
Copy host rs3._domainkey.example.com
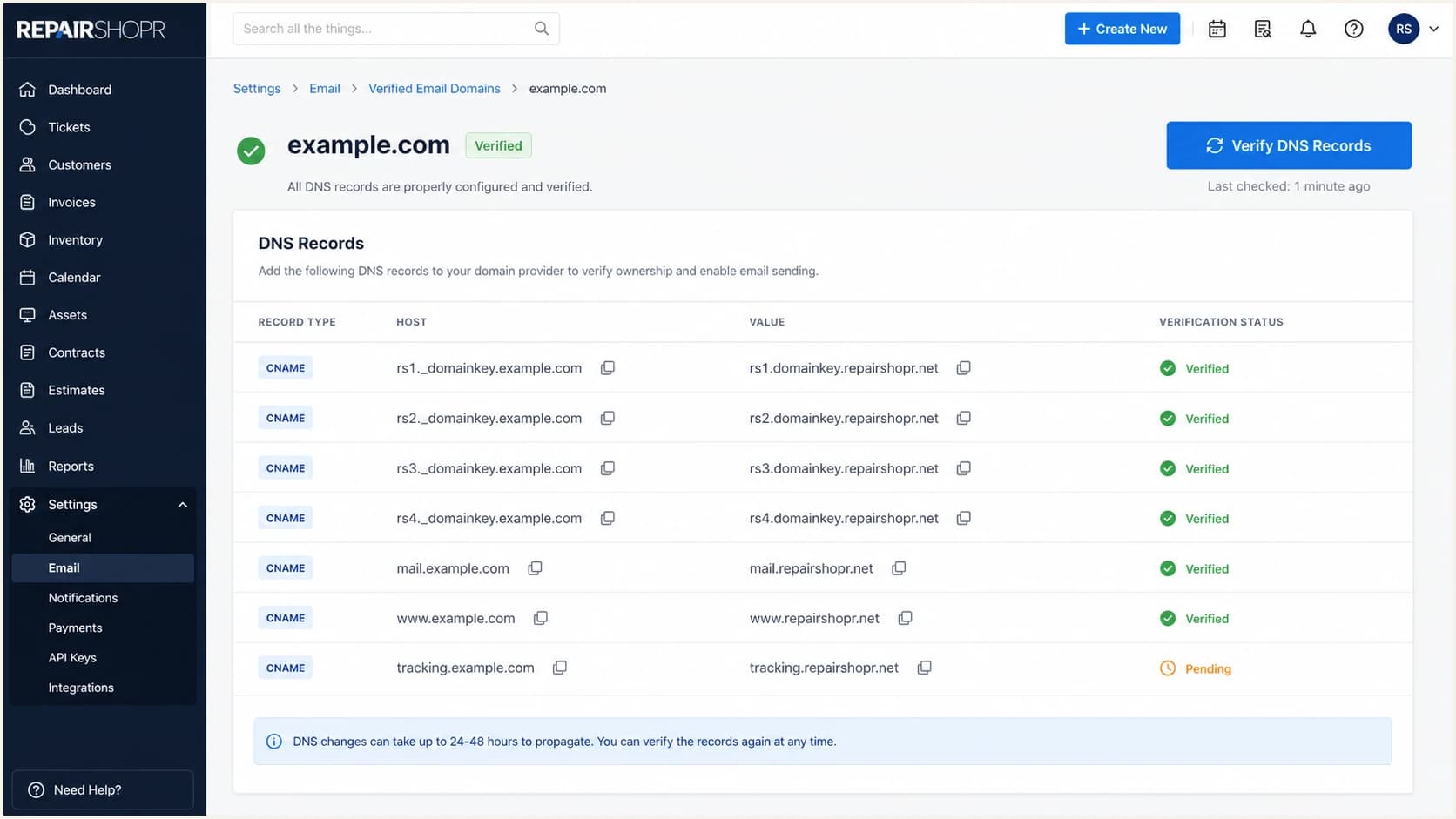(608, 468)
